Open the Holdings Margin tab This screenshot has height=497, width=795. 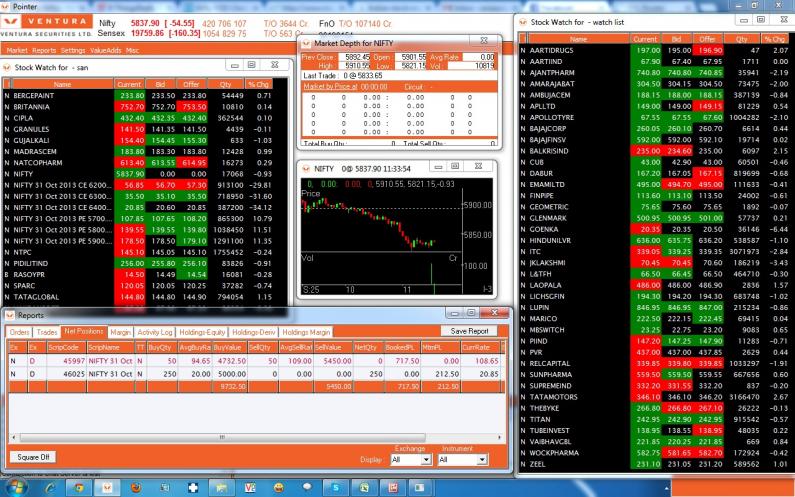click(x=306, y=332)
